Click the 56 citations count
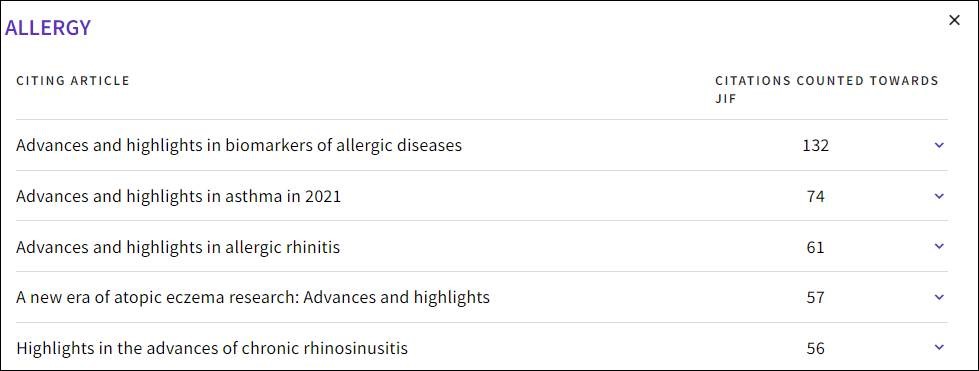 tap(815, 348)
